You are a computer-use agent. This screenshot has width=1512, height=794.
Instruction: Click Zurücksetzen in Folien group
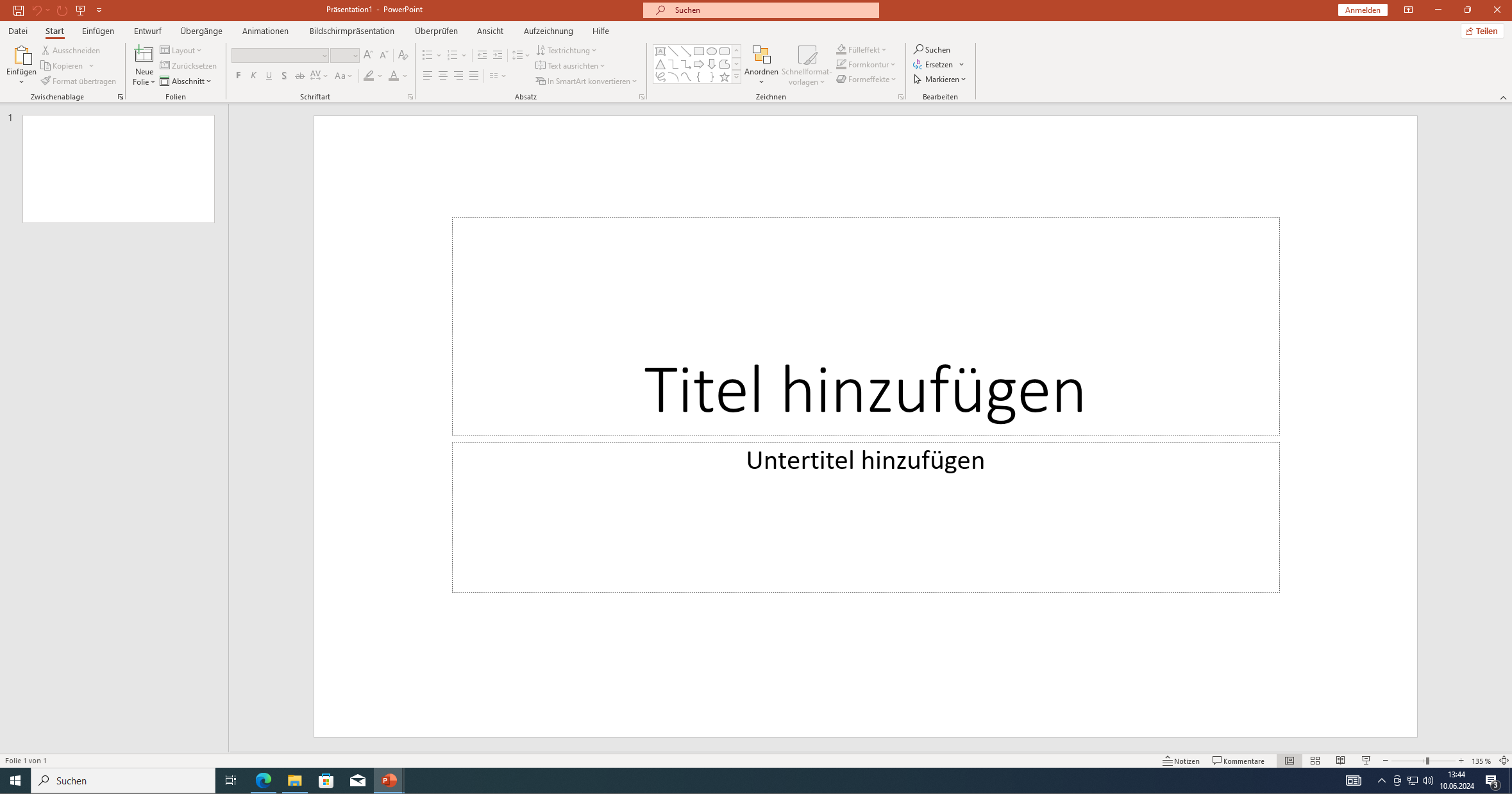(189, 65)
